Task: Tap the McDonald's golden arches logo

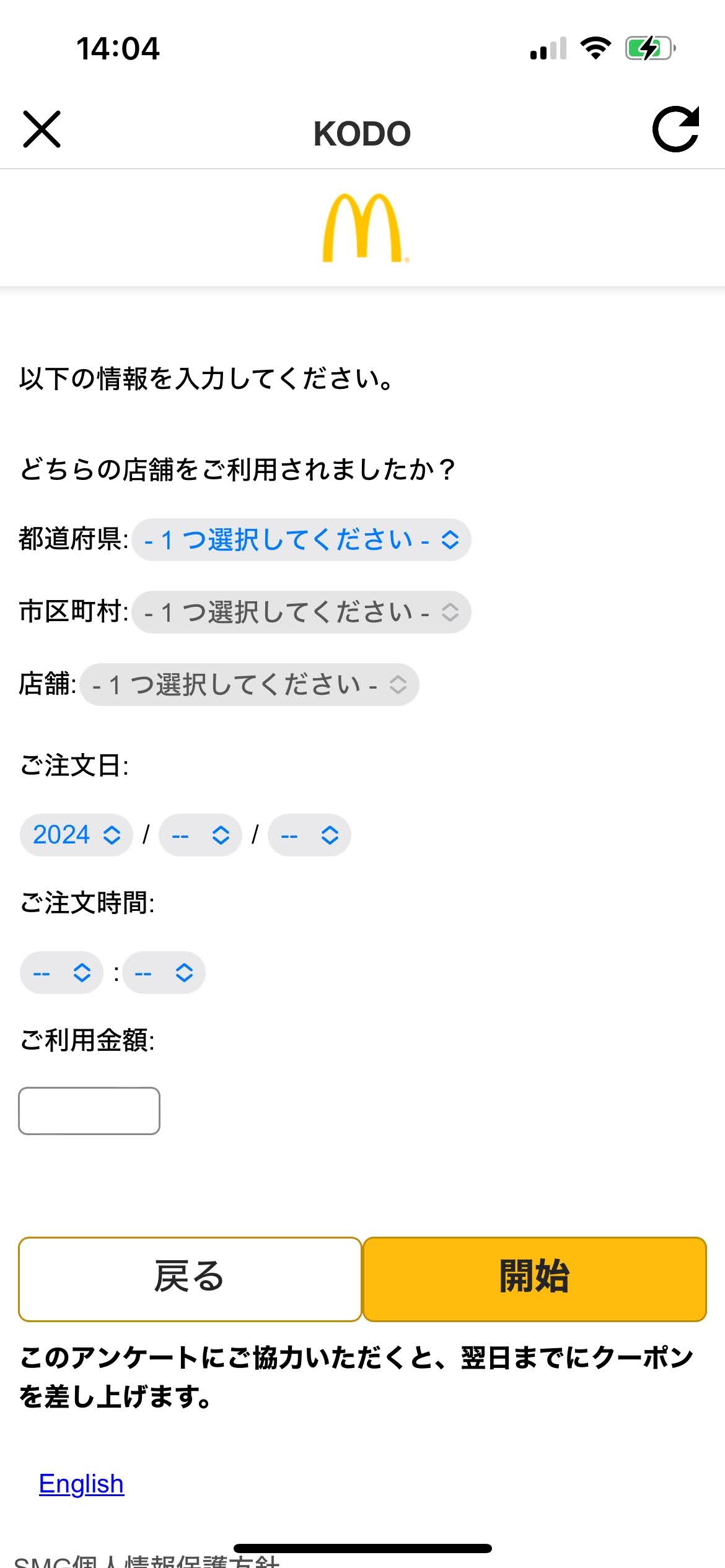Action: click(364, 228)
